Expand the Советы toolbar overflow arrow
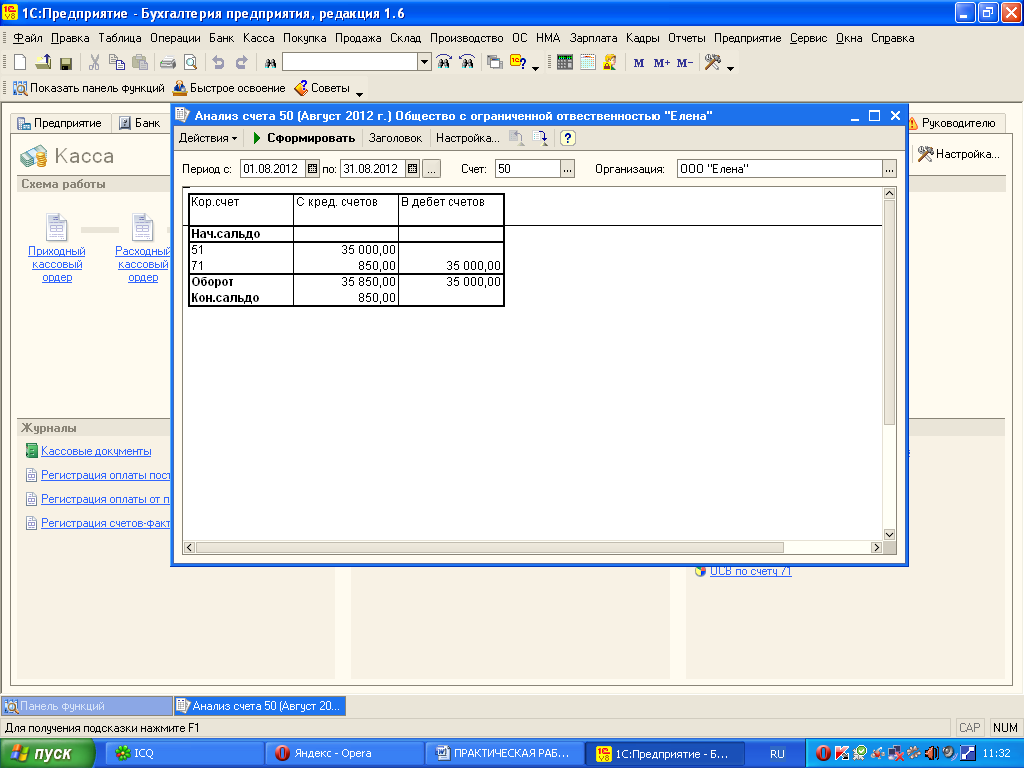 coord(359,94)
